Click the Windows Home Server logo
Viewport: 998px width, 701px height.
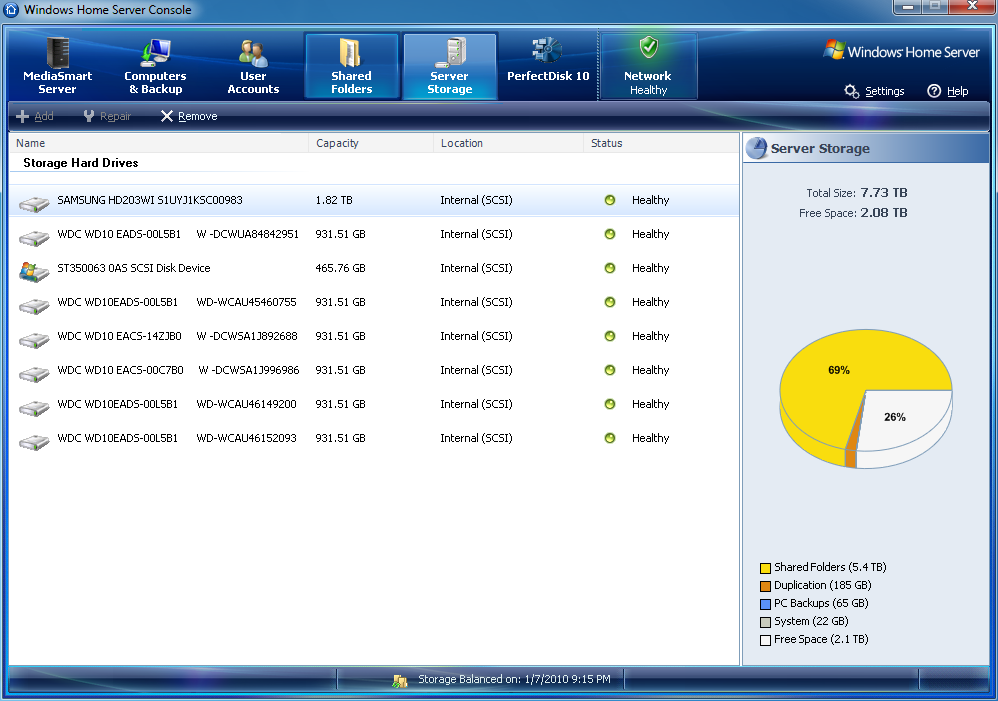click(901, 52)
